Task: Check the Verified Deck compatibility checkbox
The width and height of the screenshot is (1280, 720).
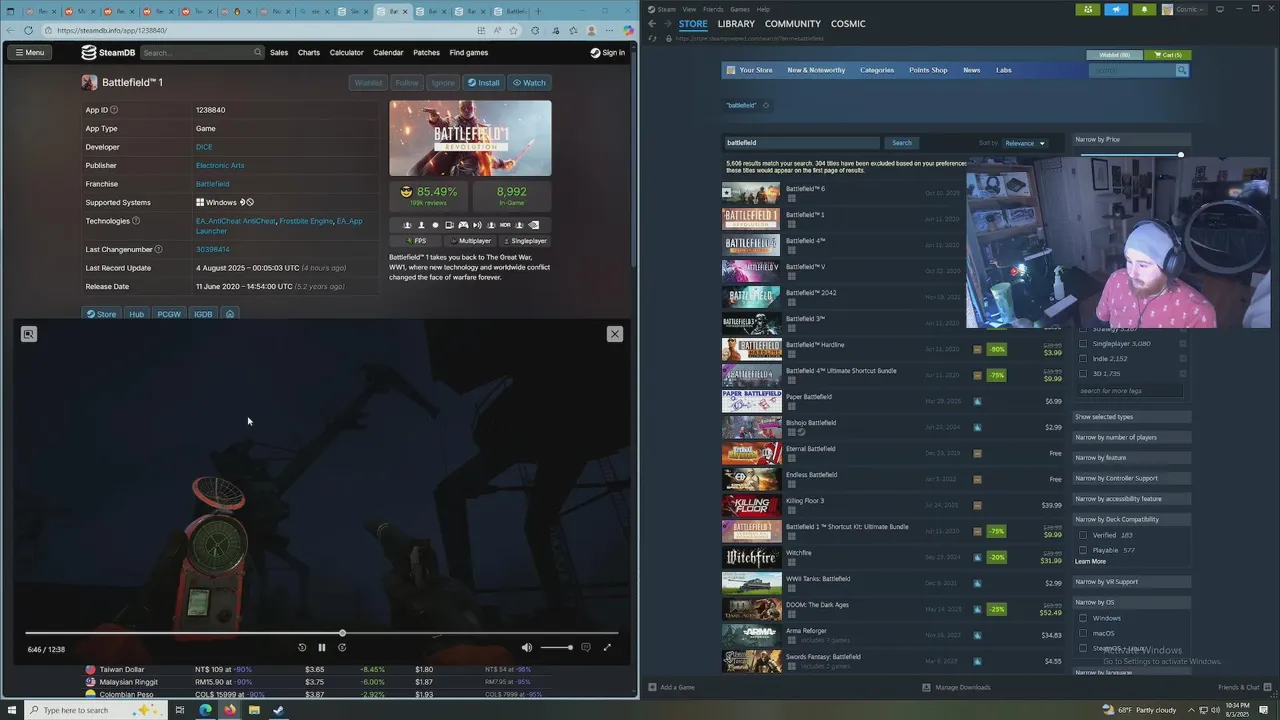Action: pos(1083,535)
